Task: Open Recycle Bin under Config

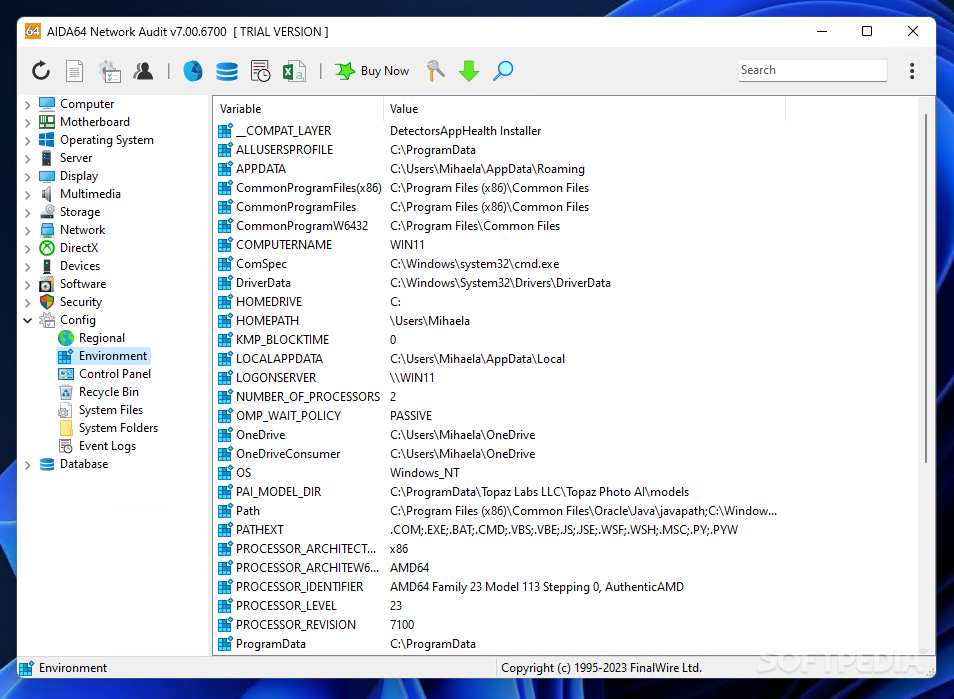Action: [109, 392]
